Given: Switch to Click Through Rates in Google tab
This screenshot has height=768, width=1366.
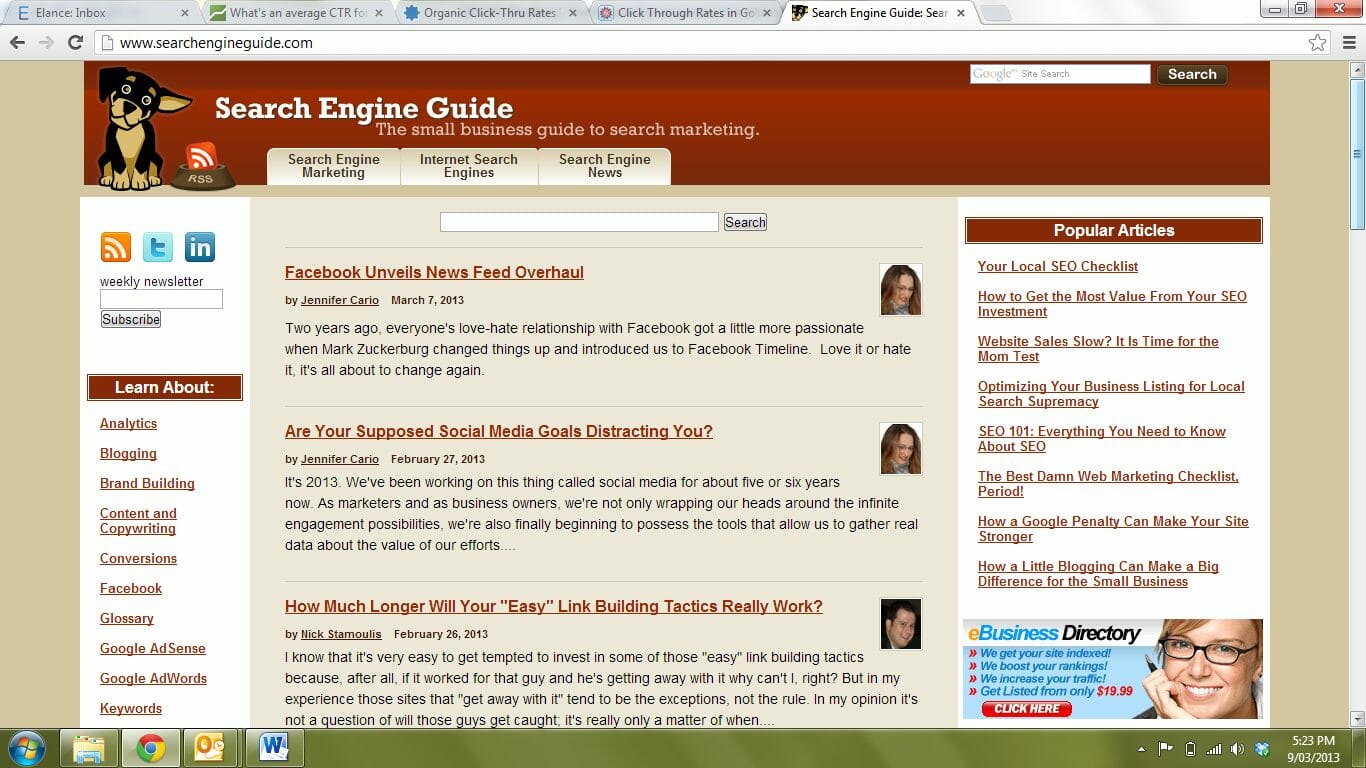Looking at the screenshot, I should [686, 13].
